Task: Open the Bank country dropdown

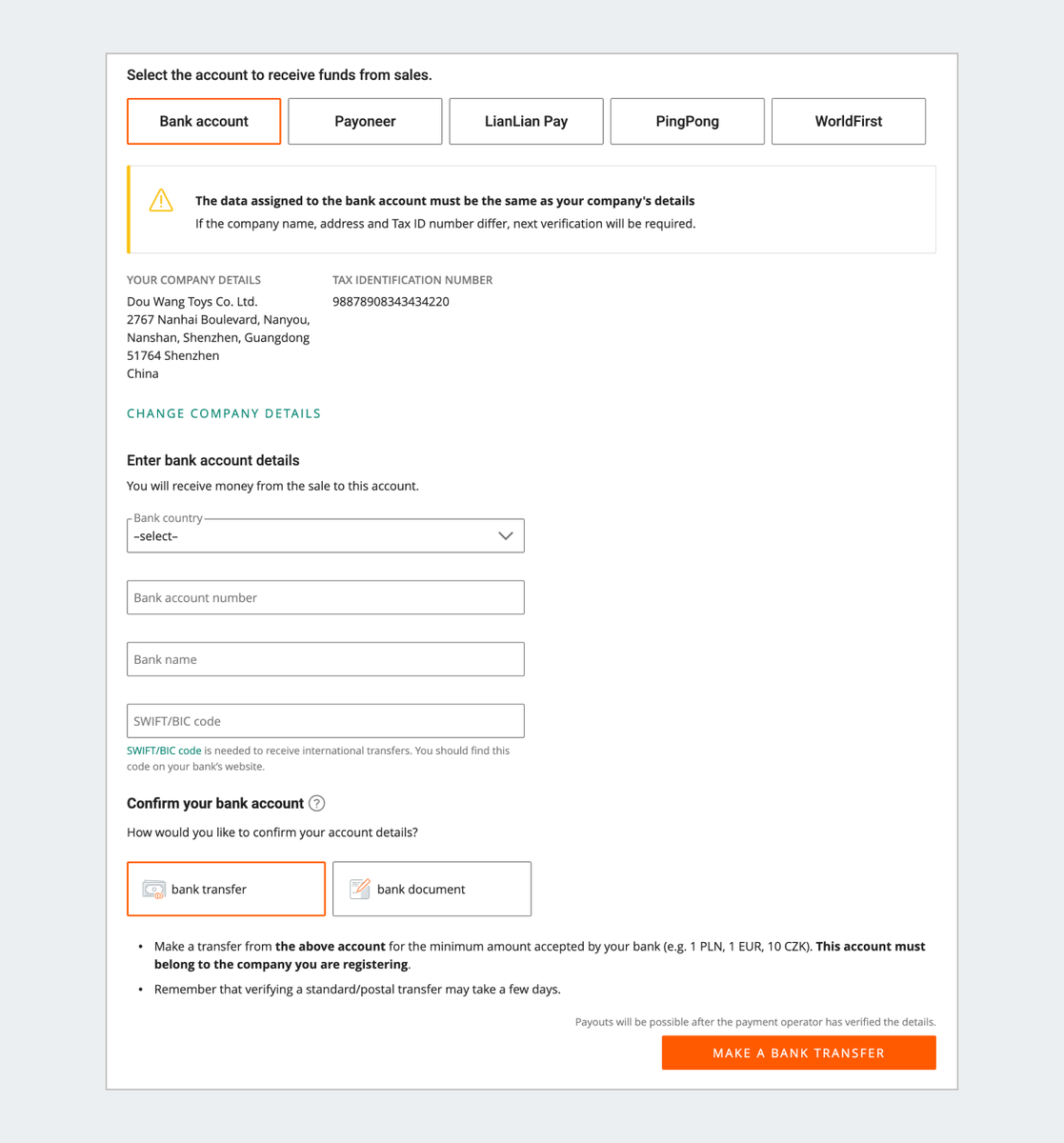Action: 314,536
